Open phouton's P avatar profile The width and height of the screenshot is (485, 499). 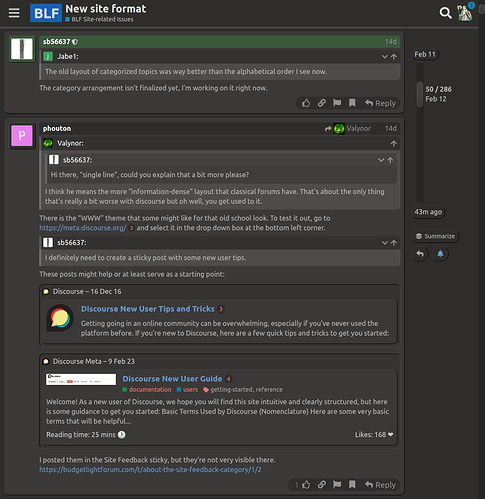22,136
